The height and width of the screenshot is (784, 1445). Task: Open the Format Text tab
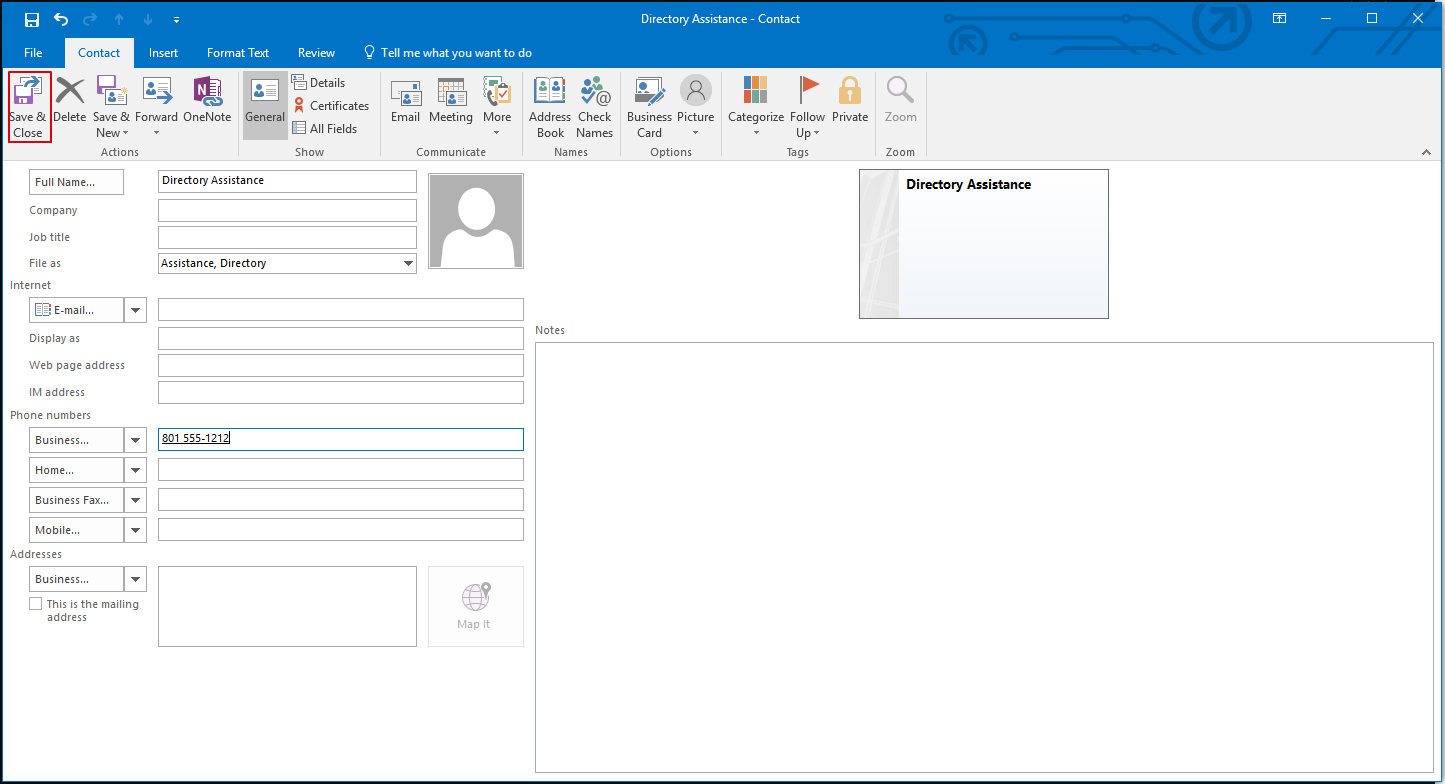coord(238,53)
